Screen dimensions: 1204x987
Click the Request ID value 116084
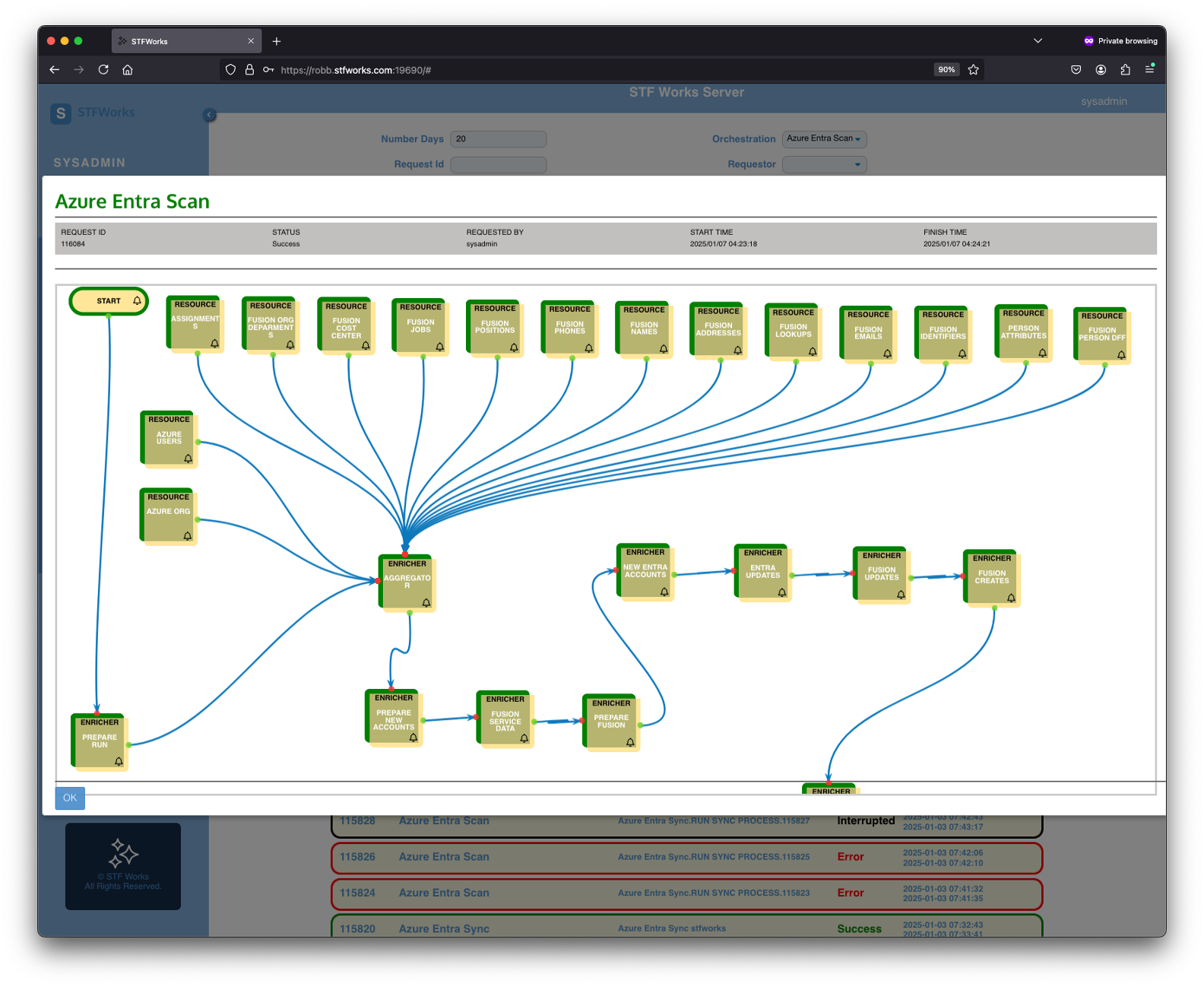(x=73, y=244)
